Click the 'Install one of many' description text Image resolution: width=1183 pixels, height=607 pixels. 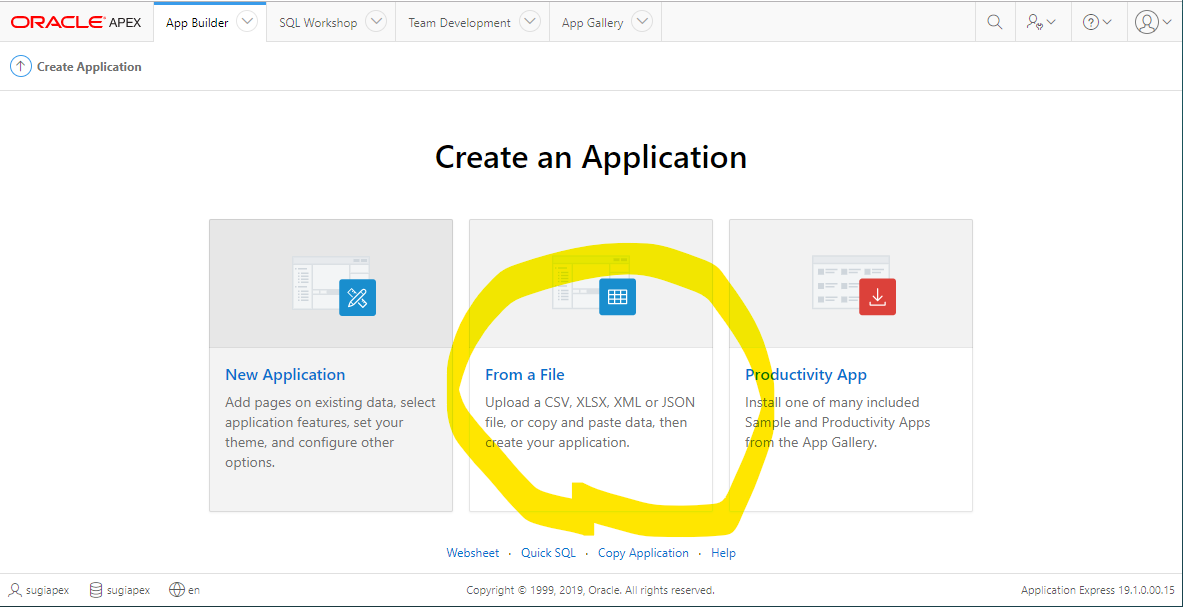coord(837,422)
